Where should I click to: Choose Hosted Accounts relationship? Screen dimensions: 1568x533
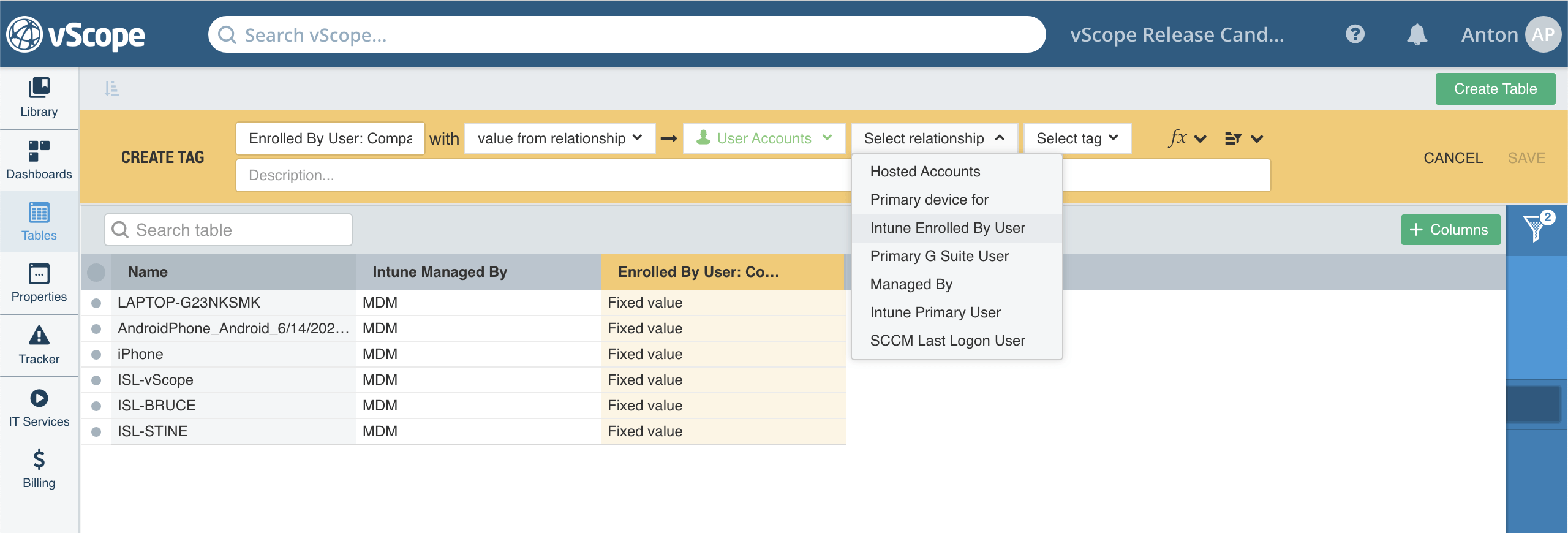point(957,172)
